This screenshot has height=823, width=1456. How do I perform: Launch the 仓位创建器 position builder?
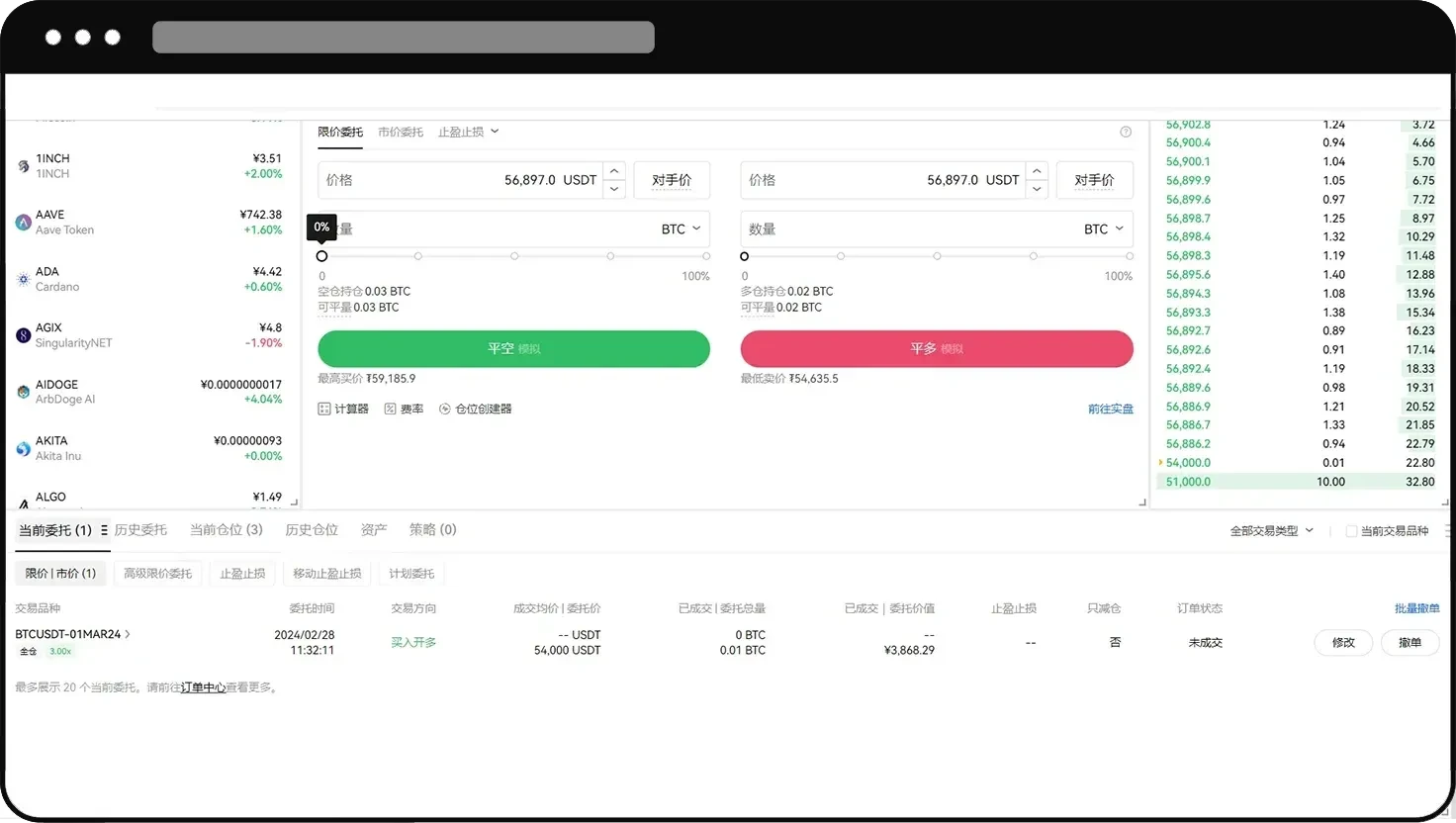click(x=475, y=408)
